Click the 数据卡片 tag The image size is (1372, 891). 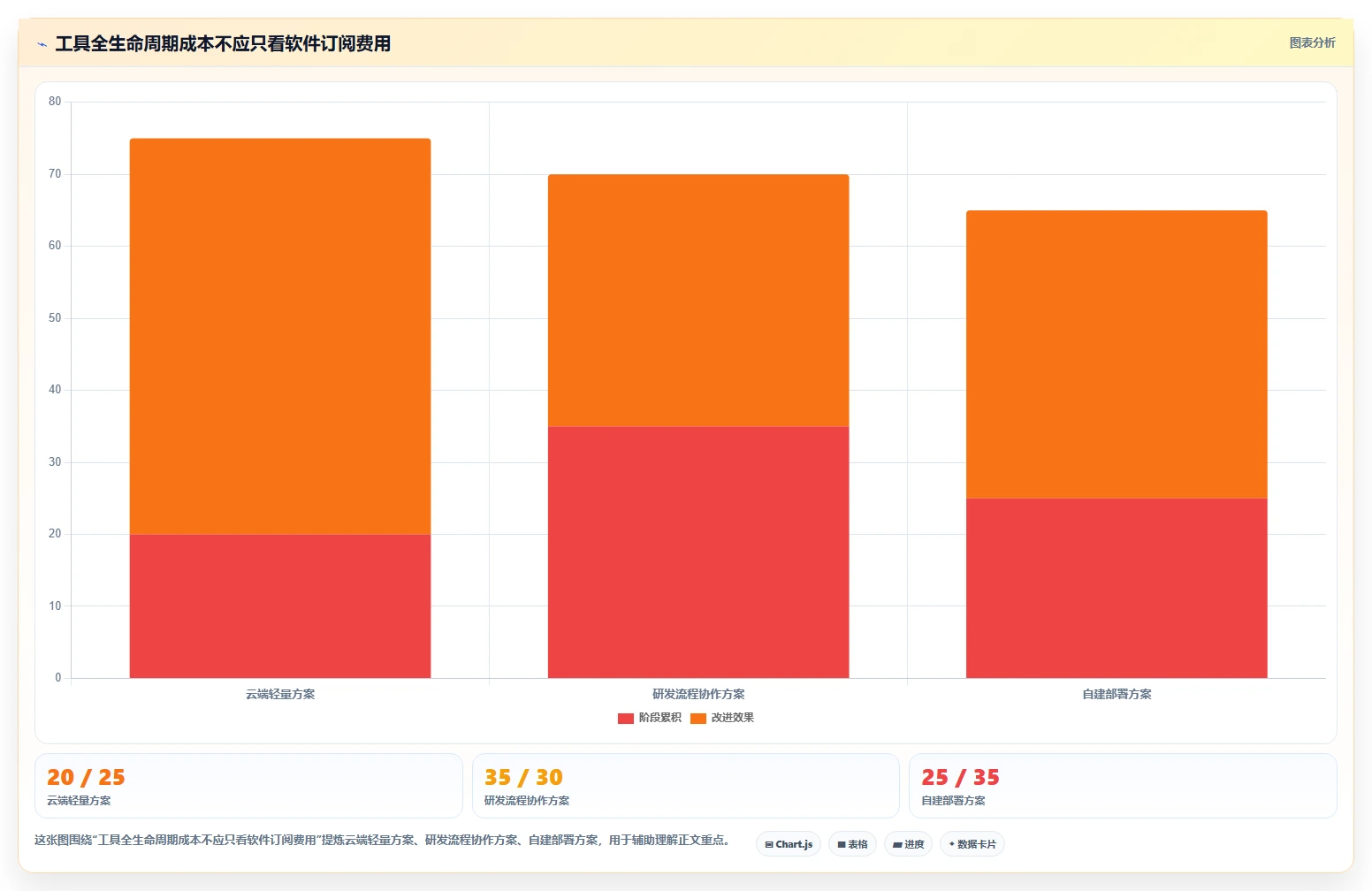click(x=972, y=844)
